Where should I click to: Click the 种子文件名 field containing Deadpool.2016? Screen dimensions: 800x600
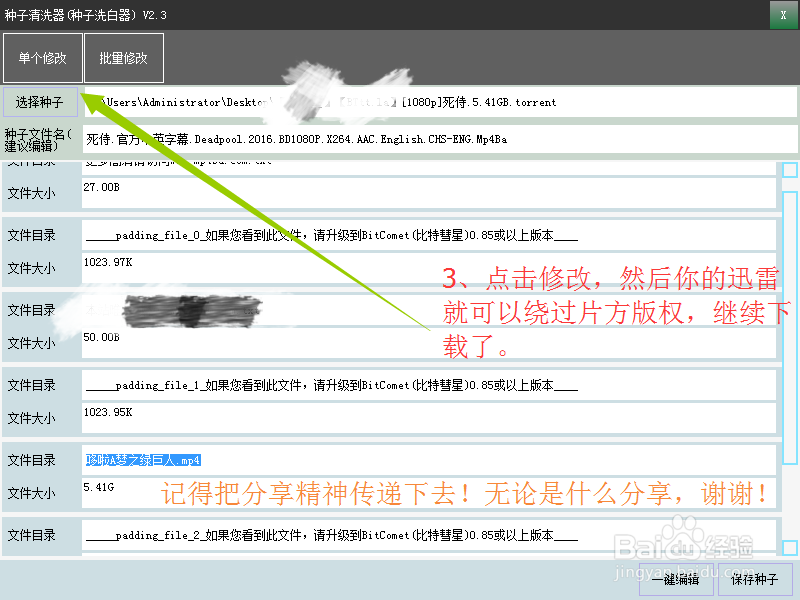pyautogui.click(x=440, y=139)
